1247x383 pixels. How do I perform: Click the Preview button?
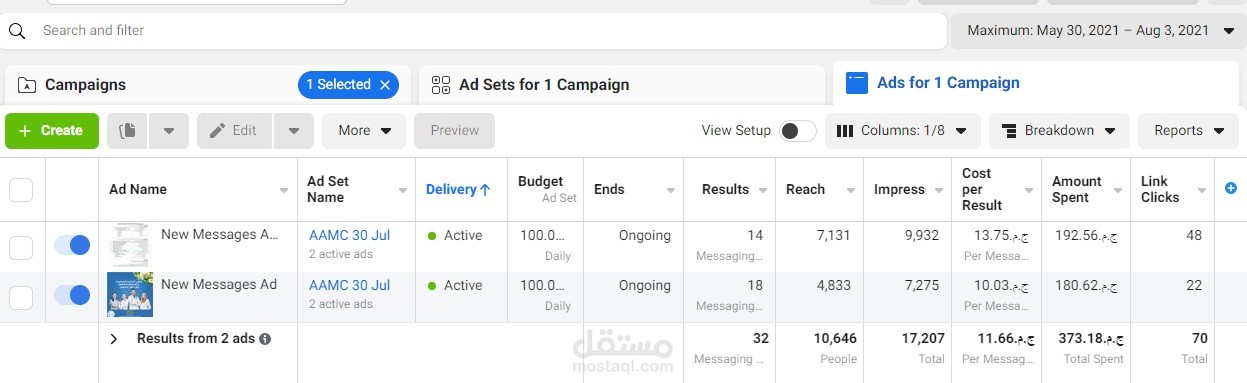click(455, 130)
